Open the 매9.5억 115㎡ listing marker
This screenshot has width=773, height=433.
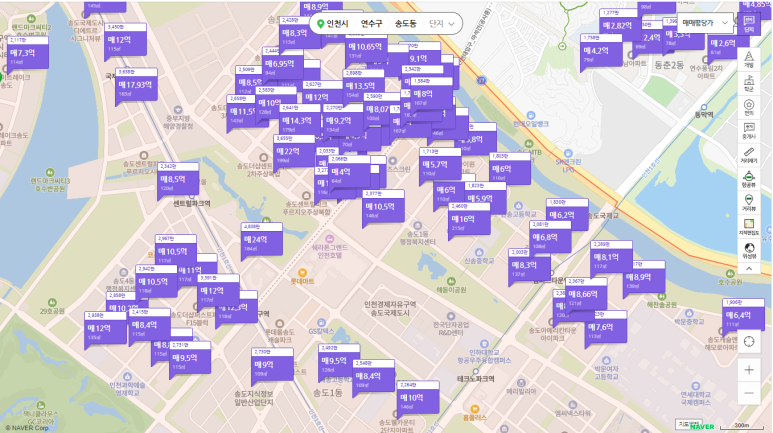pyautogui.click(x=190, y=358)
